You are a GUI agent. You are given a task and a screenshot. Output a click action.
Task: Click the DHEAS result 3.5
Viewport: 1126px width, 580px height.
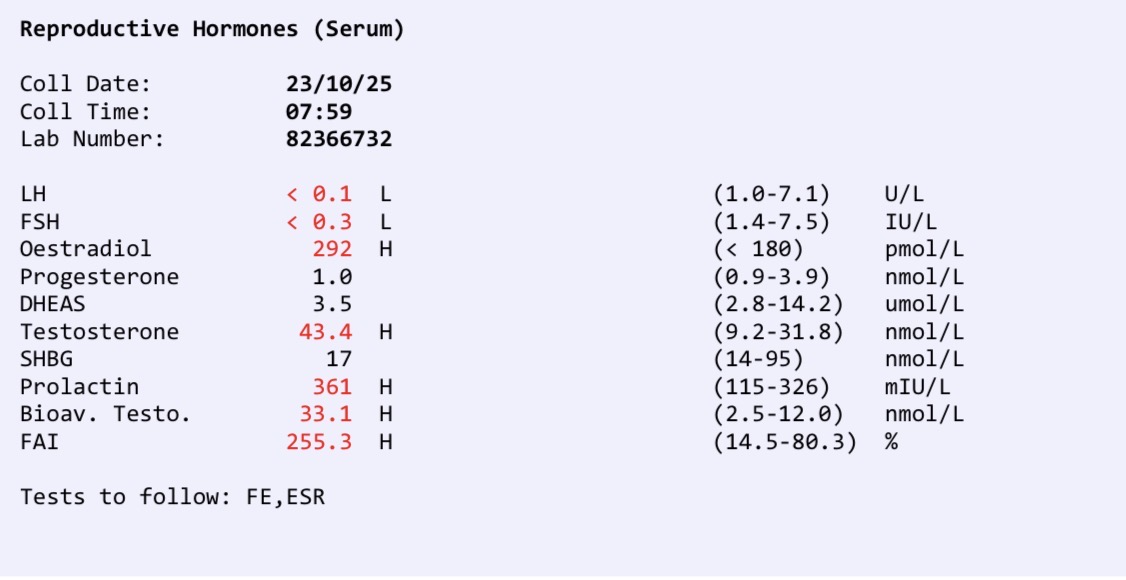(x=332, y=304)
